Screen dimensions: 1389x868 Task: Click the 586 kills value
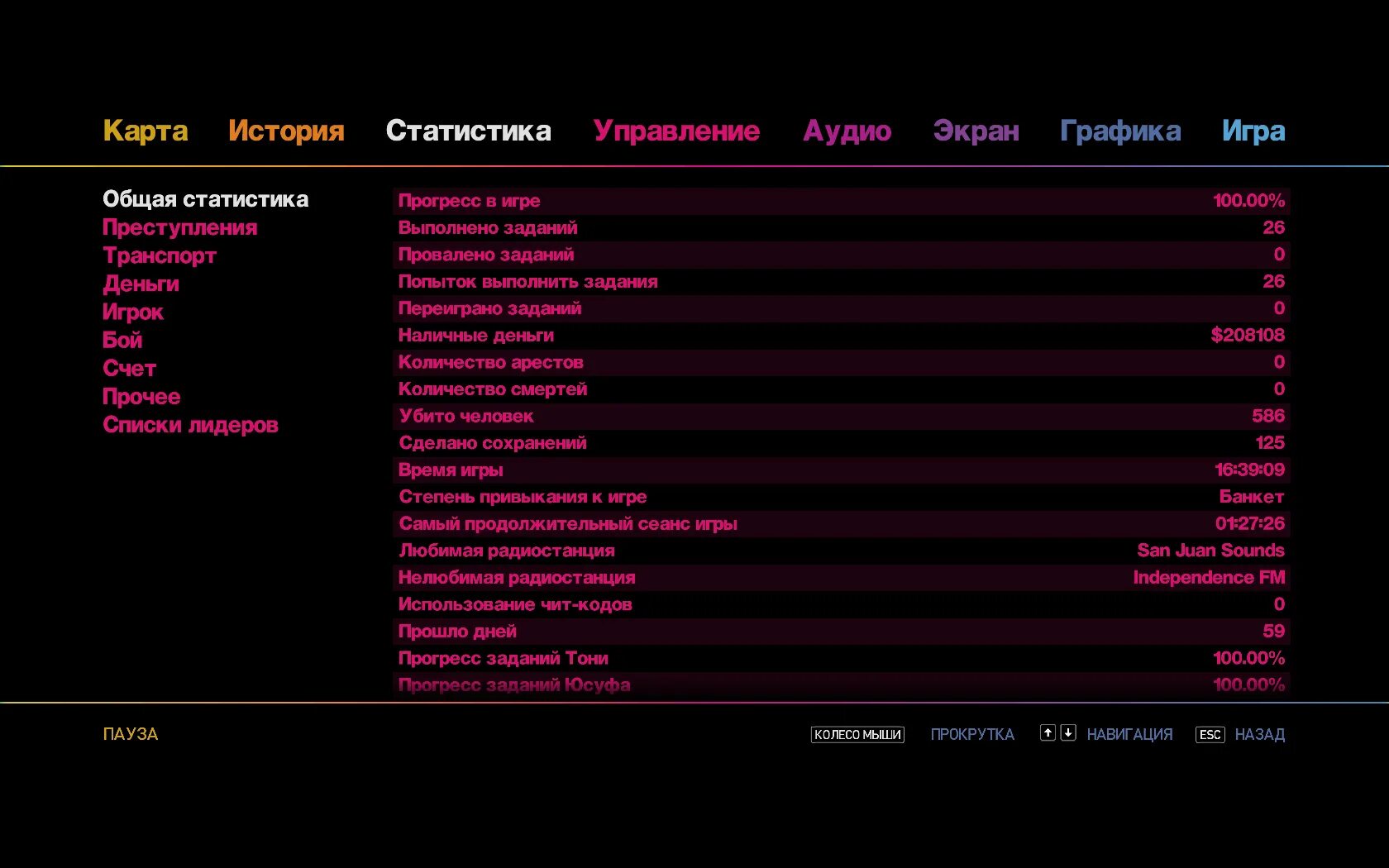coord(1268,416)
